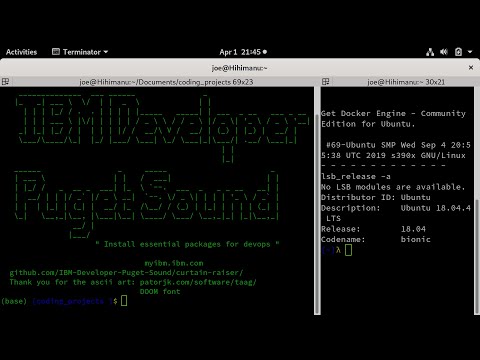Select the coding_projects 69x23 pane titlebar
This screenshot has height=360, width=480.
pos(166,82)
